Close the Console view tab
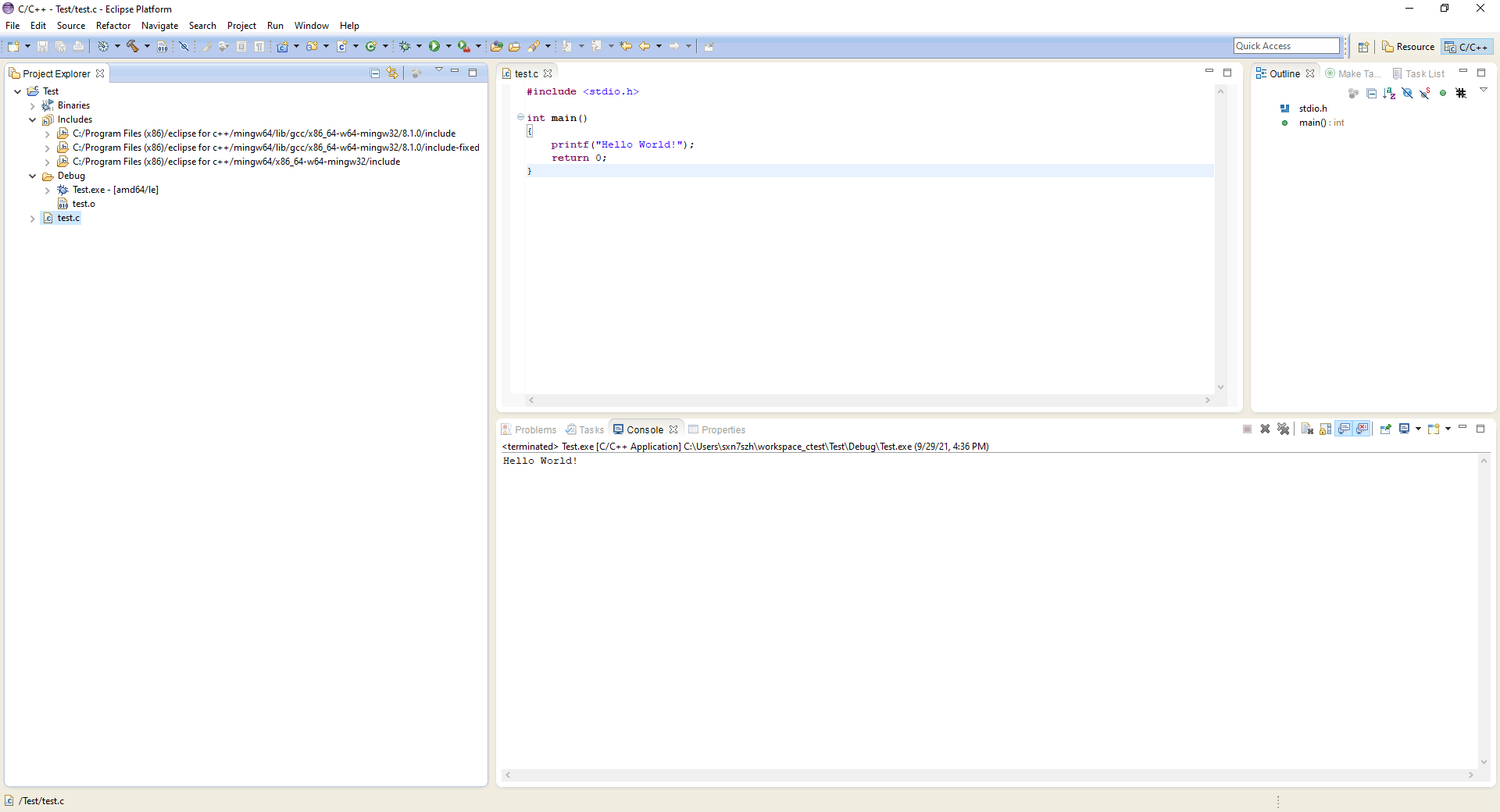 click(x=673, y=430)
